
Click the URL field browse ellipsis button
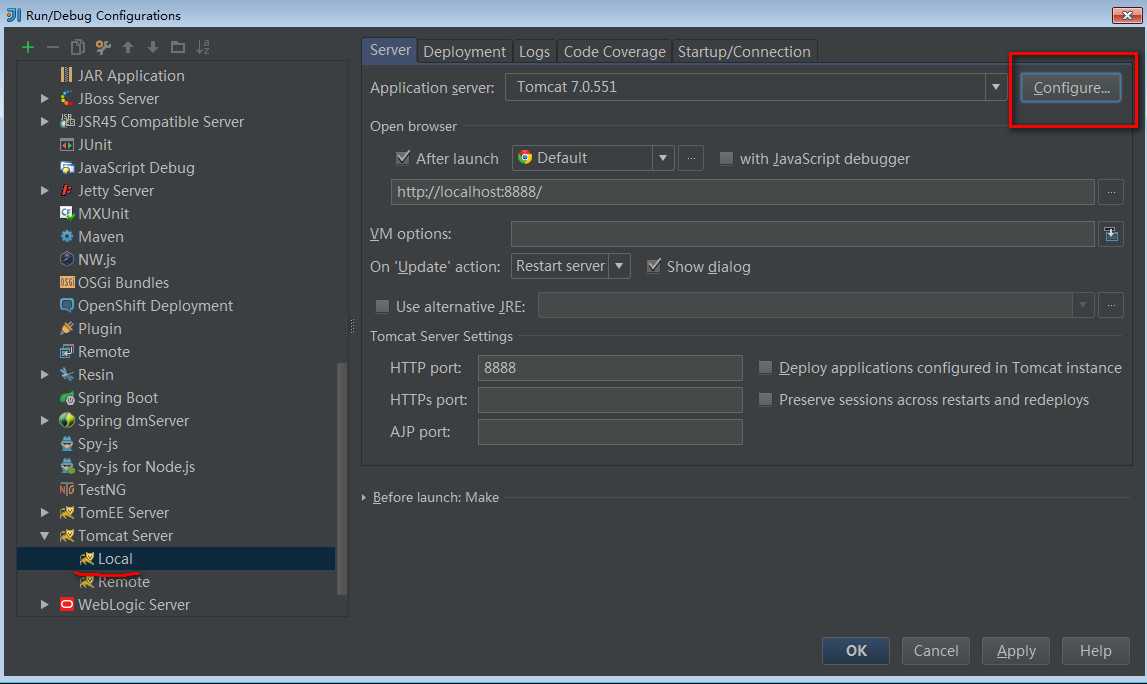tap(1111, 192)
